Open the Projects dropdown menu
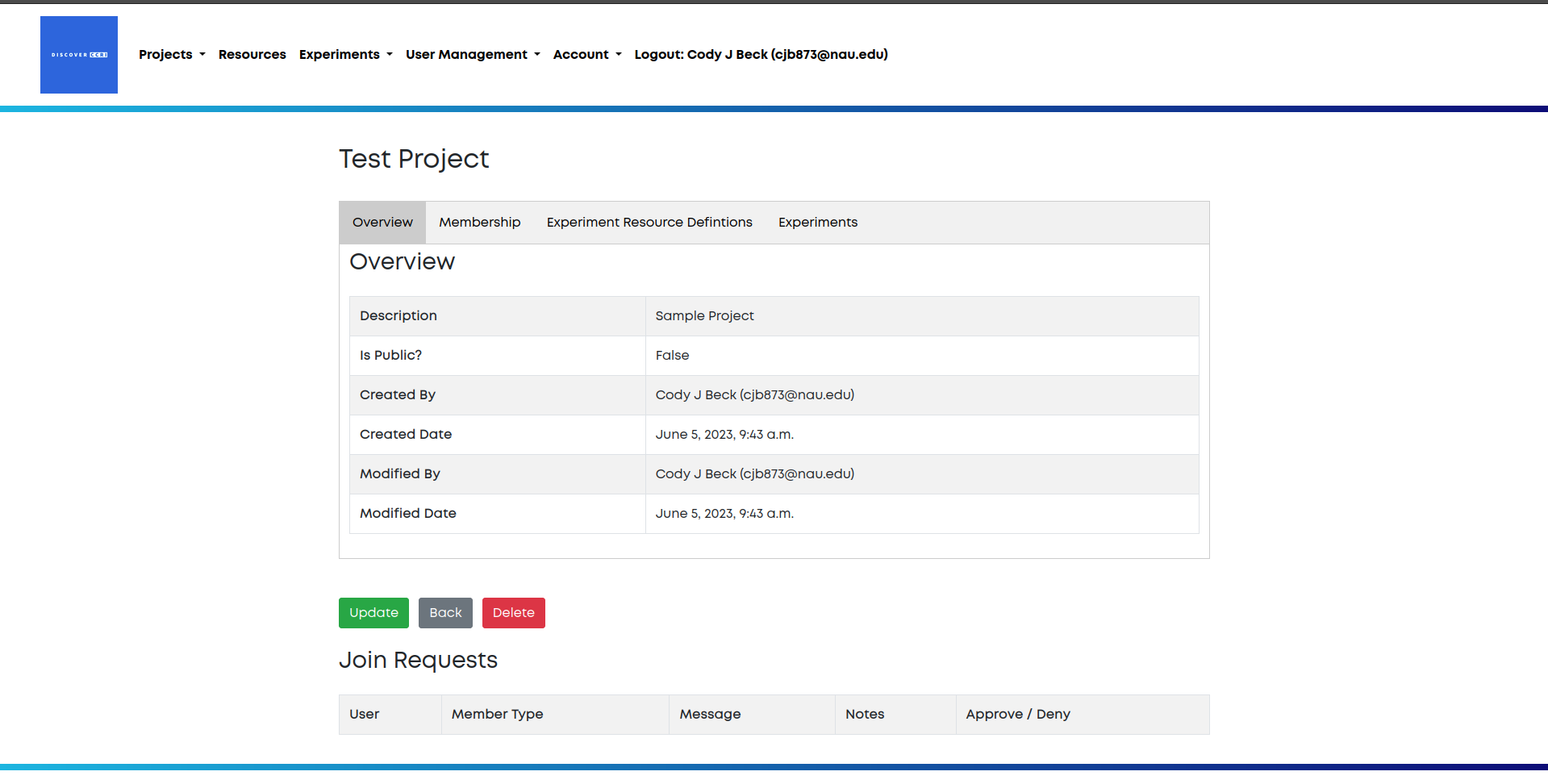1548x784 pixels. pos(172,55)
